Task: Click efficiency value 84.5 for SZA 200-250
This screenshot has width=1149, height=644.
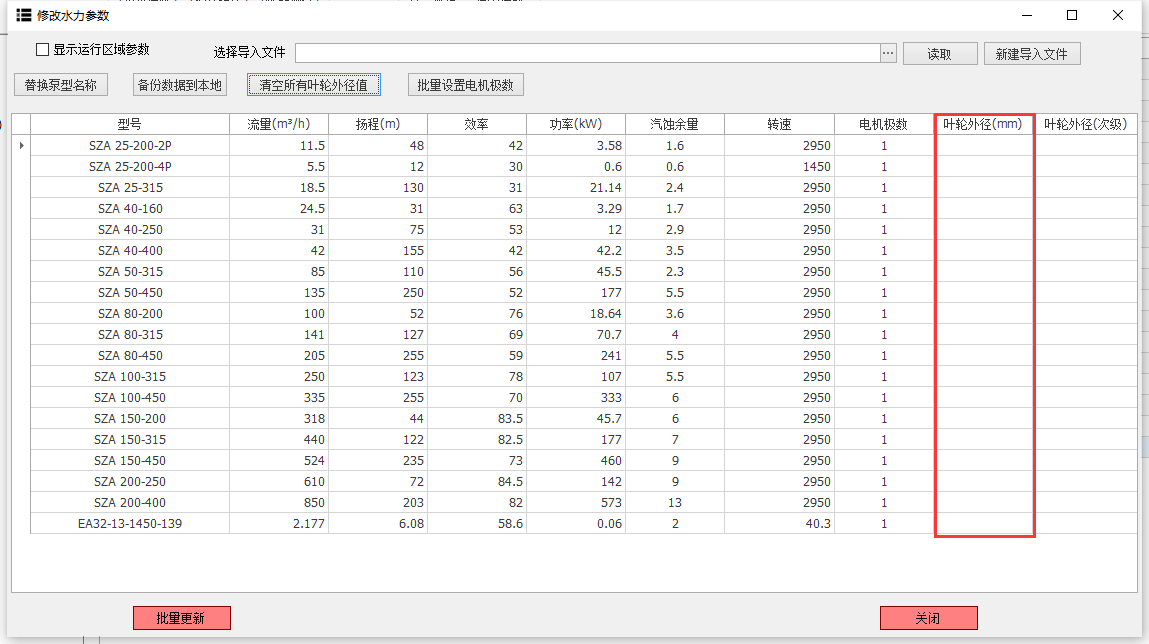Action: pos(476,482)
